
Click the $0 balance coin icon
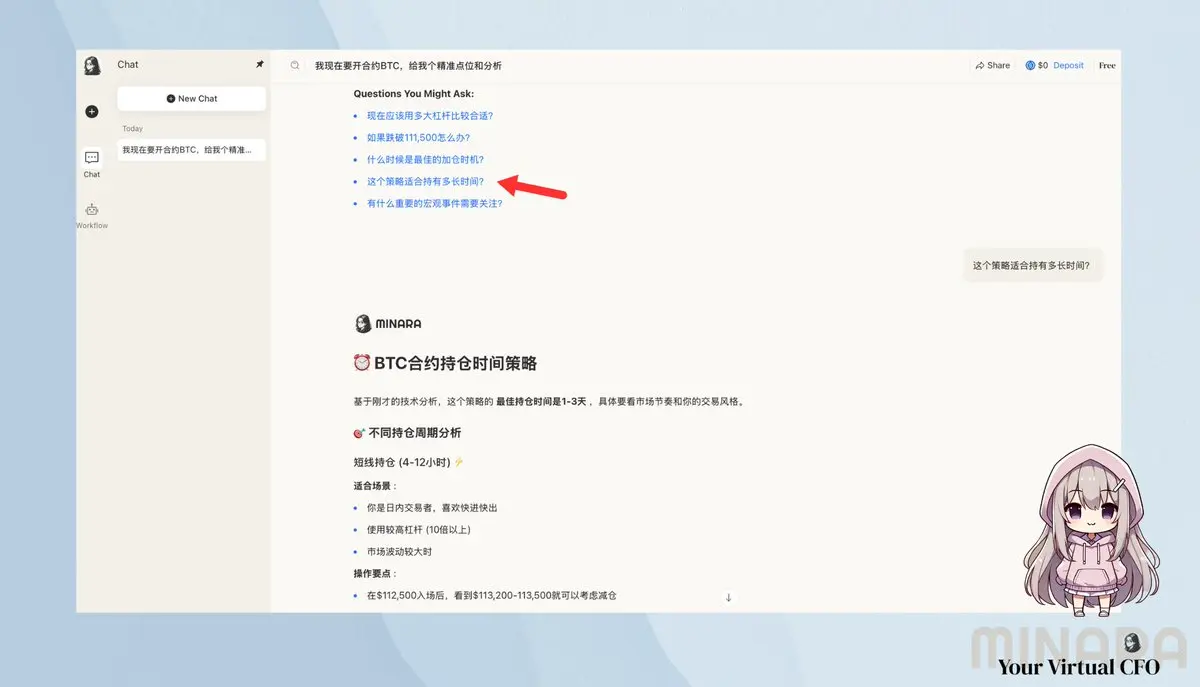coord(1030,66)
